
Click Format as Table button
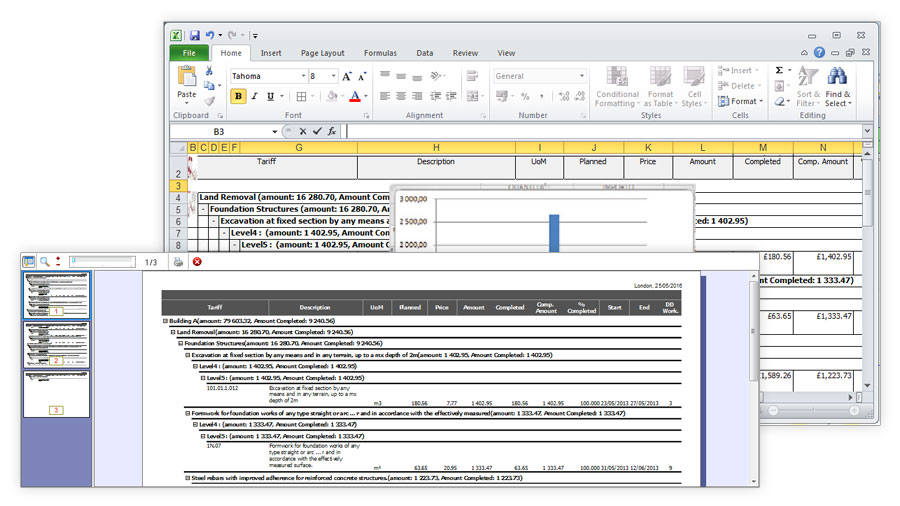[x=660, y=87]
